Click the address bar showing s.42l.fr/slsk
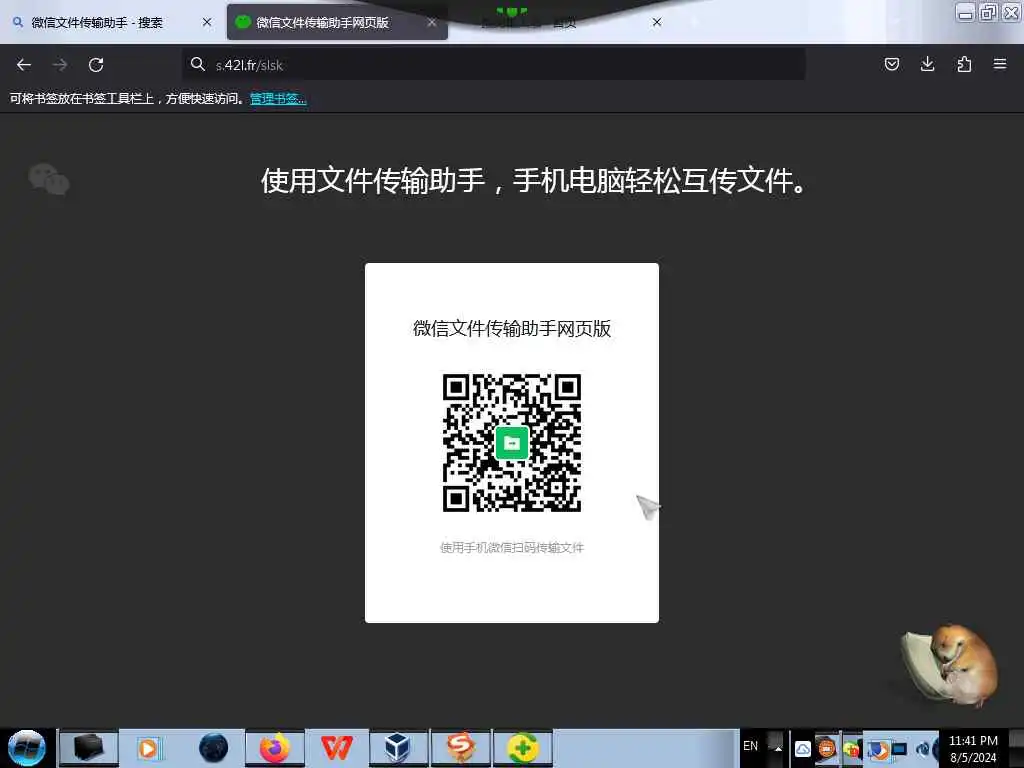Image resolution: width=1024 pixels, height=768 pixels. point(494,65)
